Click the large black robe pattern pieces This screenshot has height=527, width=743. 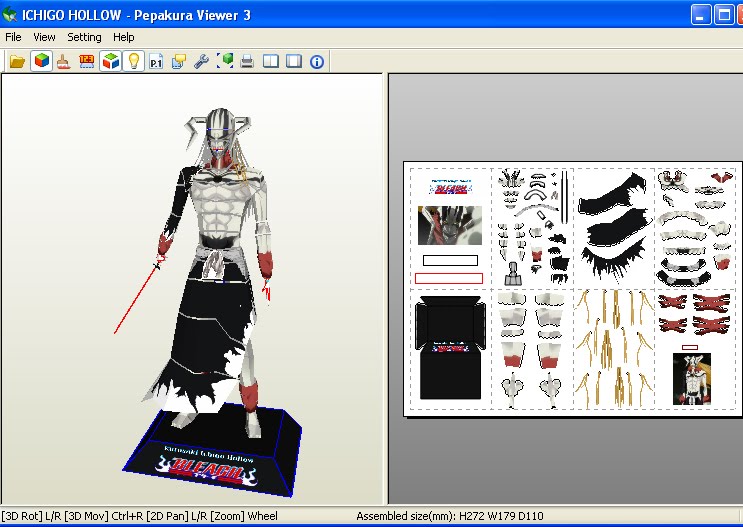tap(614, 227)
